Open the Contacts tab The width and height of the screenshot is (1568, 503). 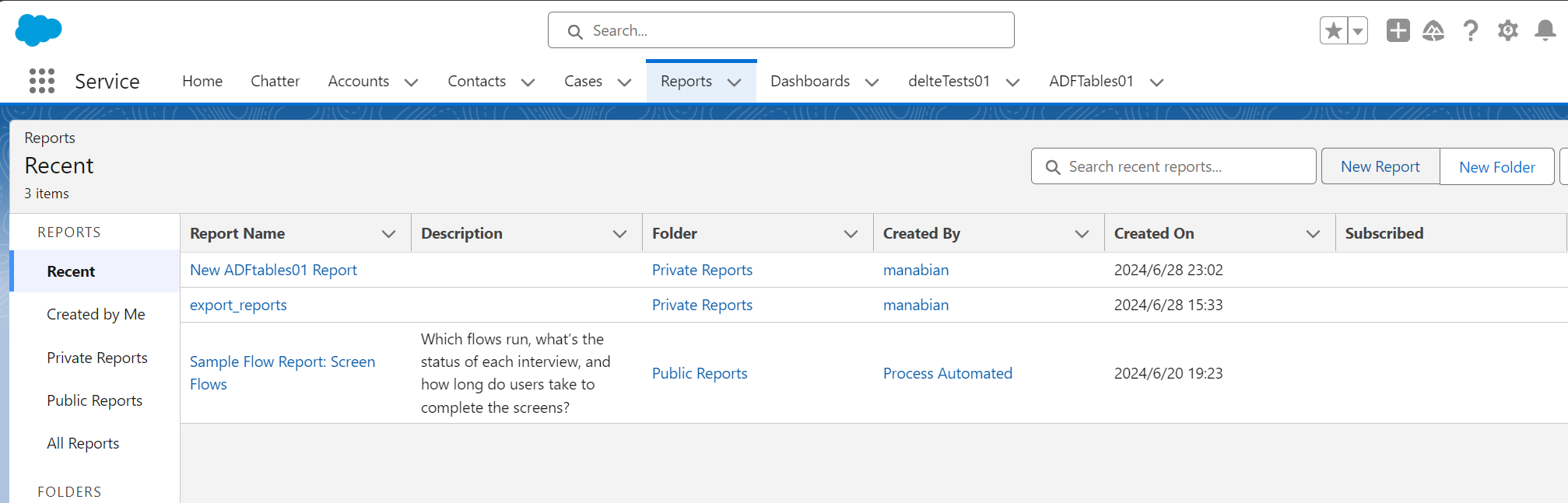point(477,81)
